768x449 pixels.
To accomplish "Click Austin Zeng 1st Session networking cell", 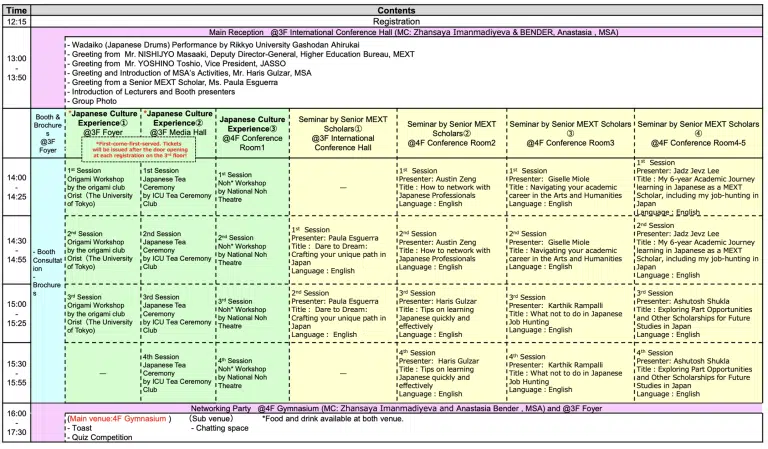I will tap(452, 187).
